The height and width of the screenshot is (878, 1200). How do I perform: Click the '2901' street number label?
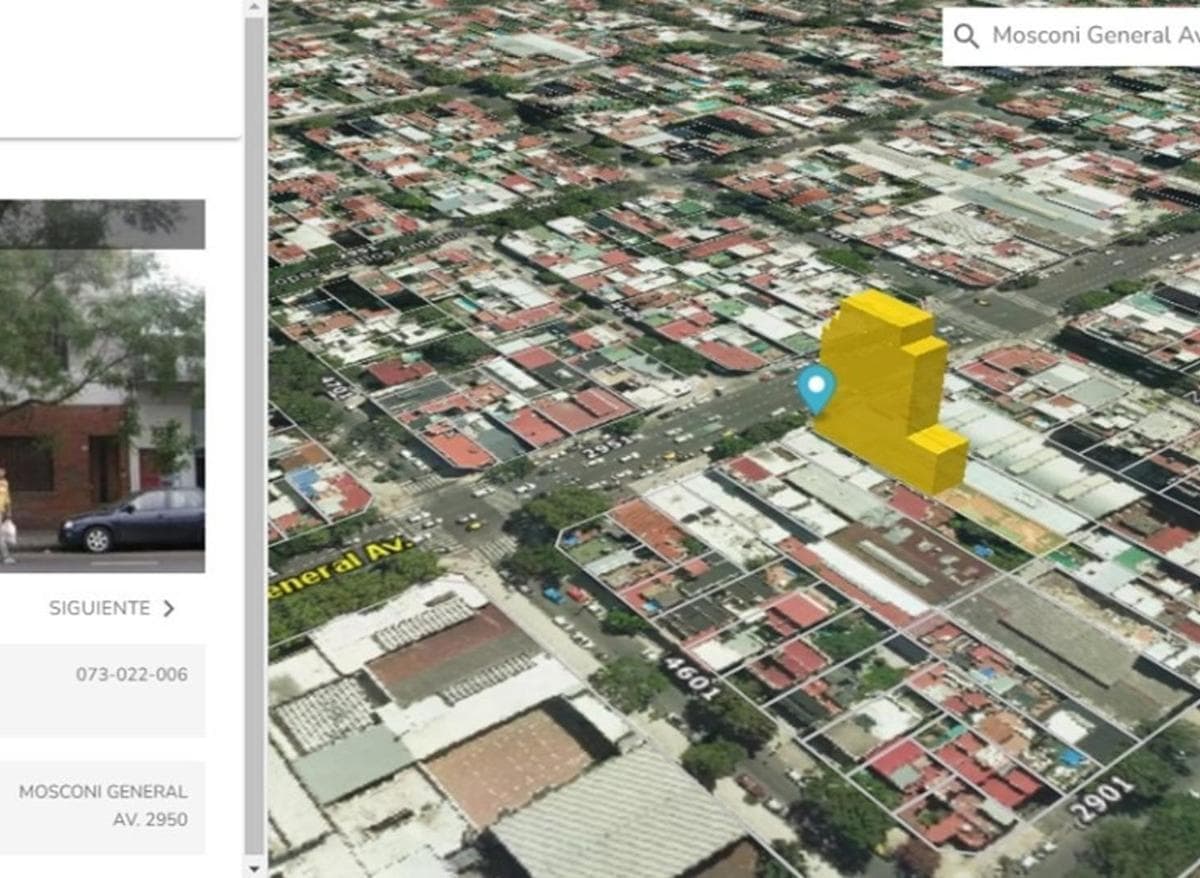pos(1103,799)
